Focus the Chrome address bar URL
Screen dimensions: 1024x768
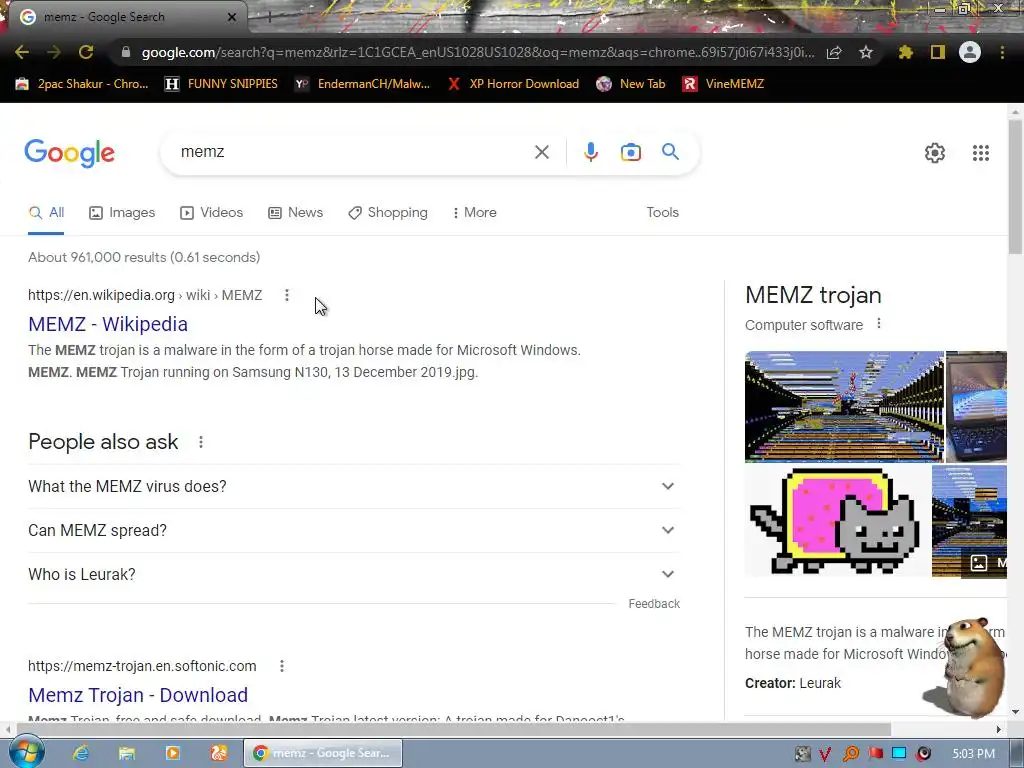pos(477,52)
